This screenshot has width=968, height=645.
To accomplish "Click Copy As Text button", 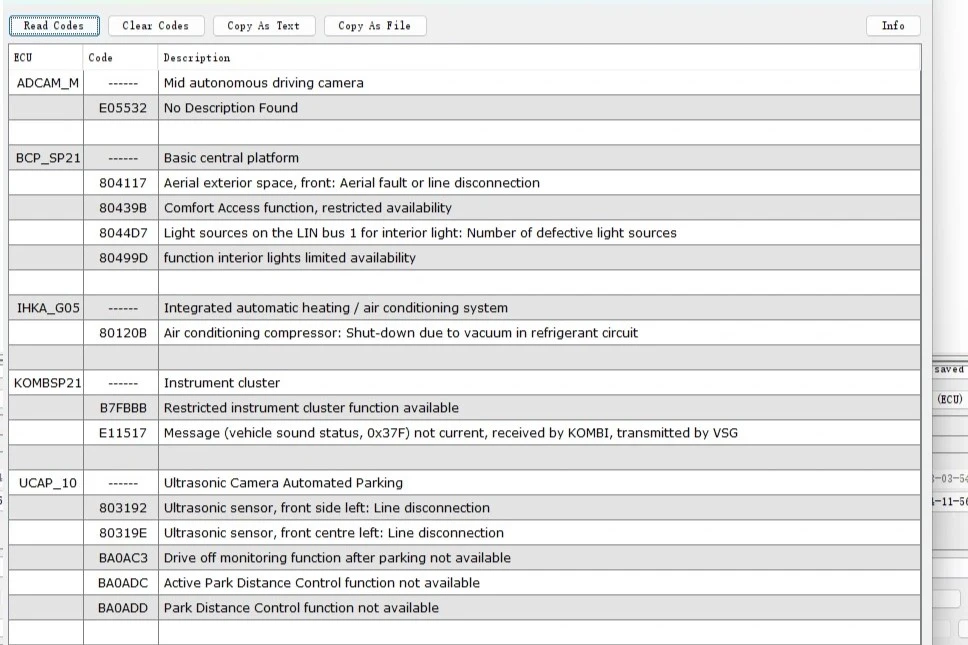I will [x=263, y=26].
